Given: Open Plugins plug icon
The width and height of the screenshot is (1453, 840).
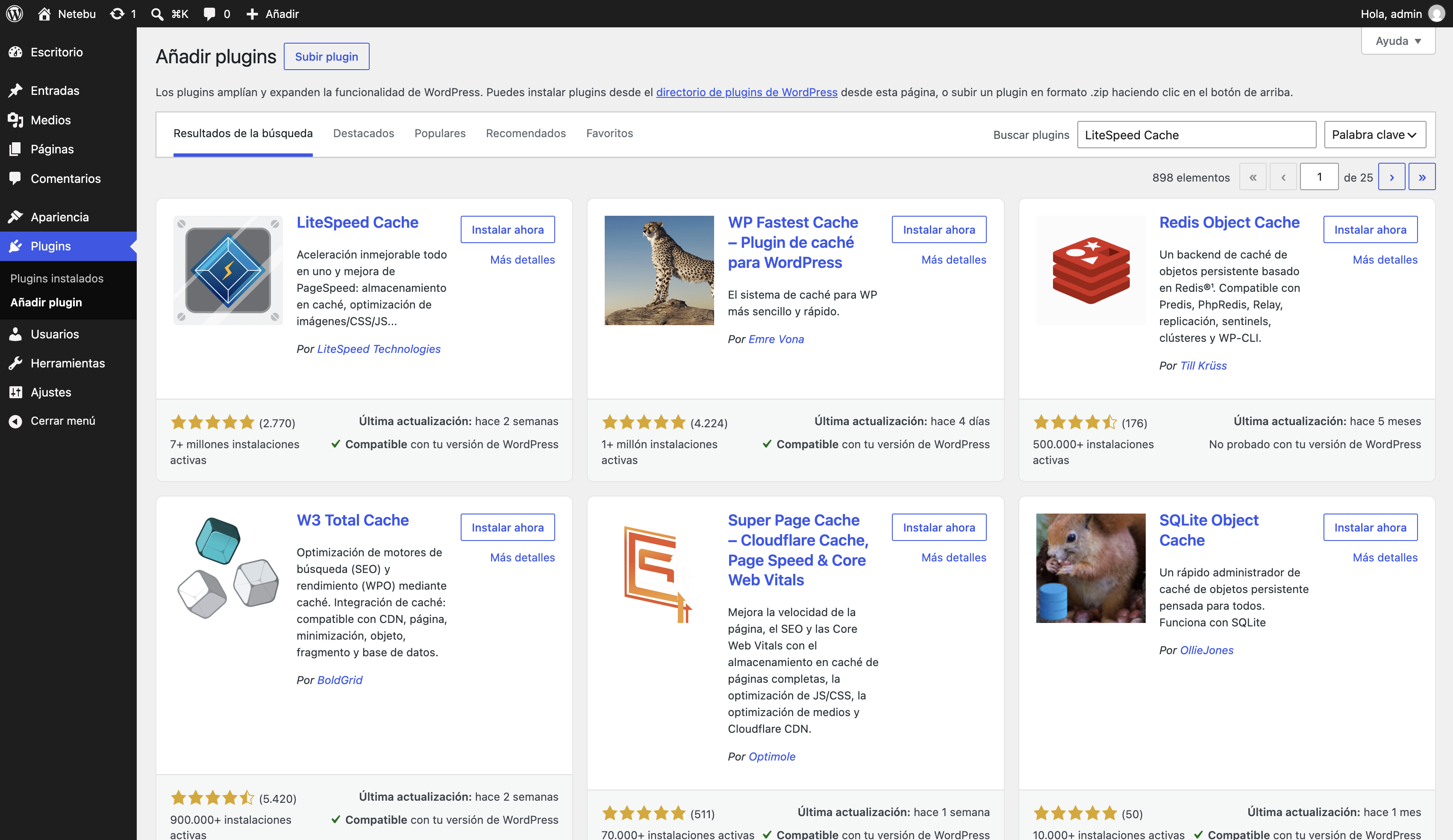Looking at the screenshot, I should [15, 246].
